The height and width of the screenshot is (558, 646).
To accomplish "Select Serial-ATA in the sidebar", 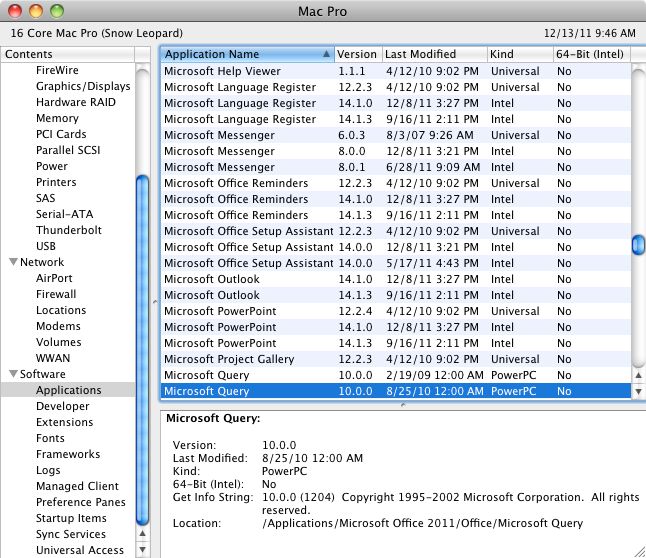I will pos(64,214).
